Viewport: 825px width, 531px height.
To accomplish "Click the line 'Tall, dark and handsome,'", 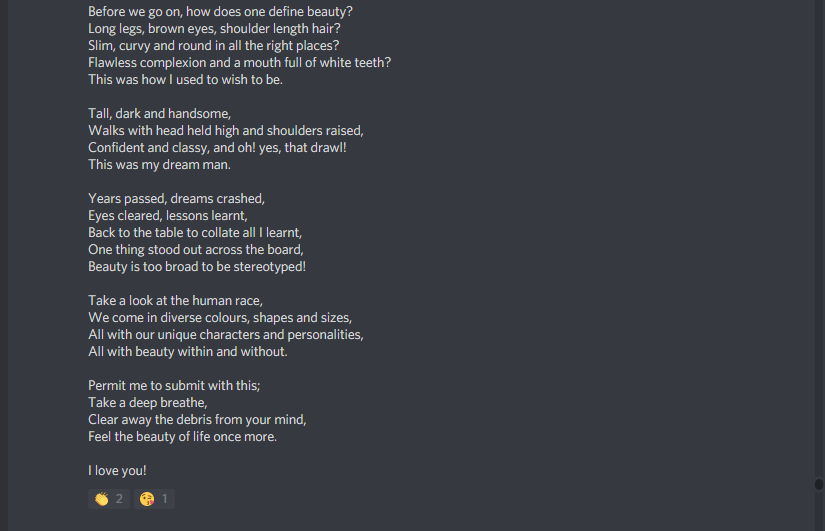I will click(x=159, y=113).
